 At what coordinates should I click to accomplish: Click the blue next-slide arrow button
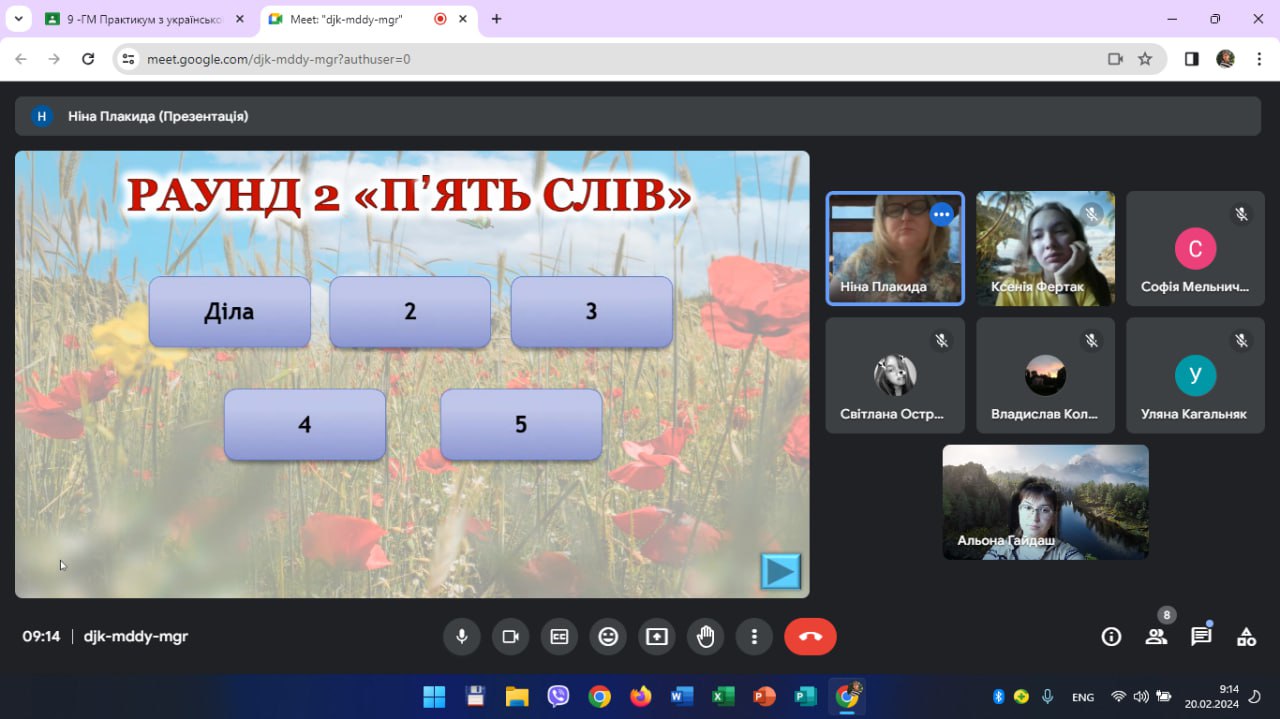[780, 571]
